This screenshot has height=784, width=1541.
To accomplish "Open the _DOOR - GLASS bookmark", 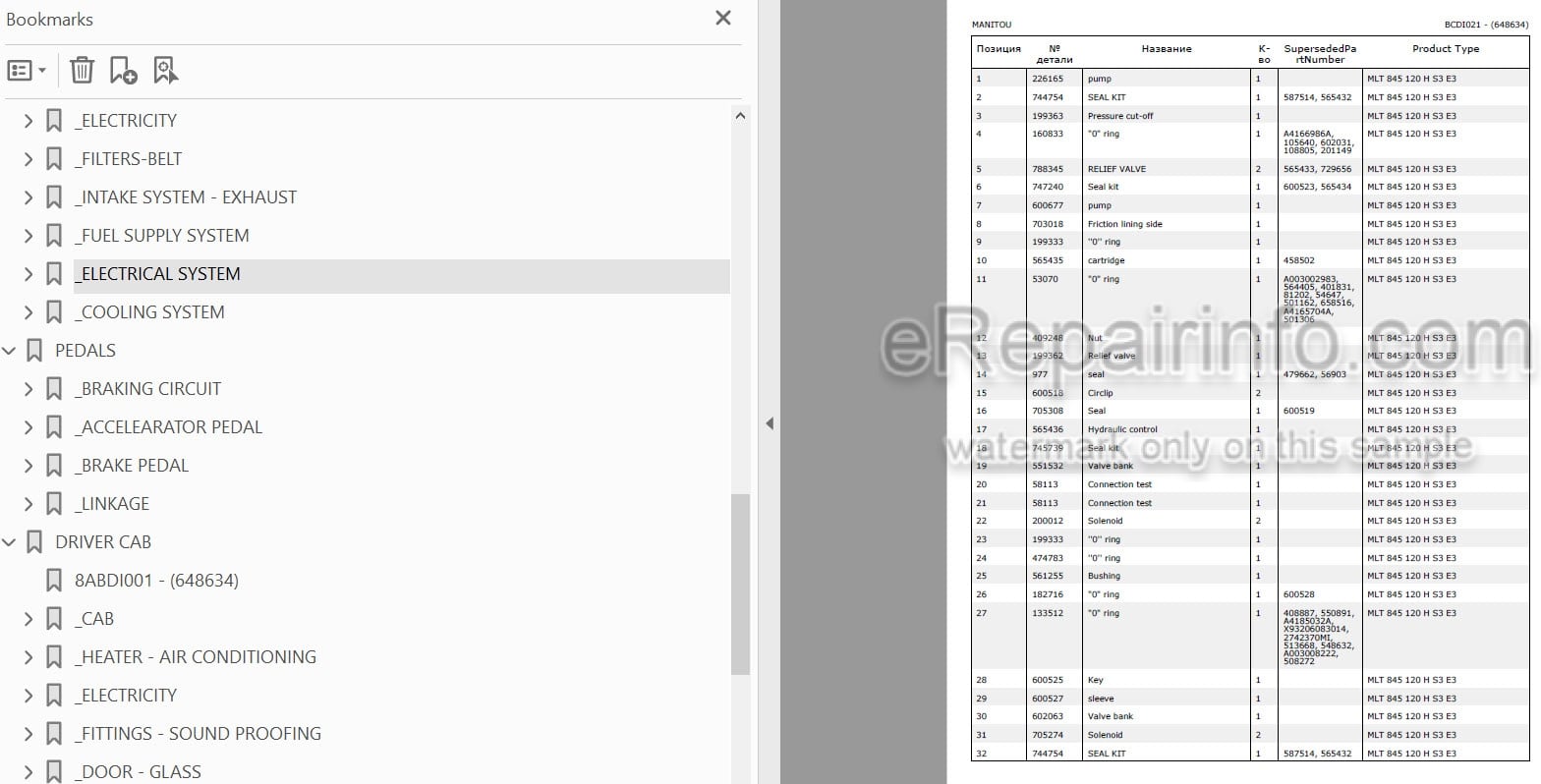I will [x=138, y=772].
